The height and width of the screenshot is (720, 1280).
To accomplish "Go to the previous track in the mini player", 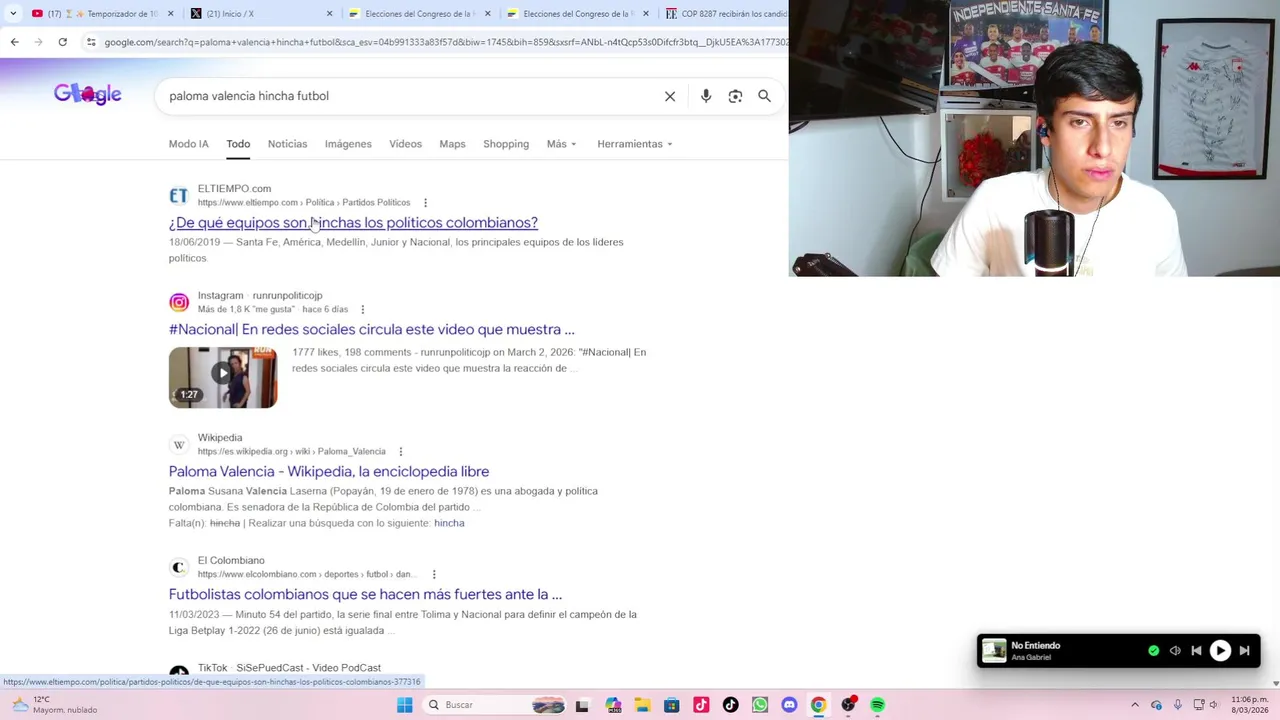I will coord(1196,651).
